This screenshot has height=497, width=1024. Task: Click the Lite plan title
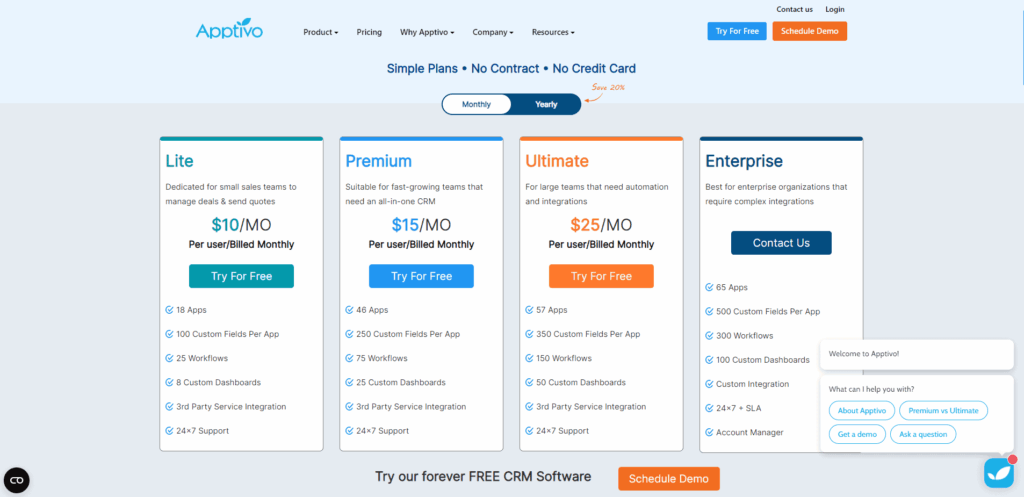[180, 161]
